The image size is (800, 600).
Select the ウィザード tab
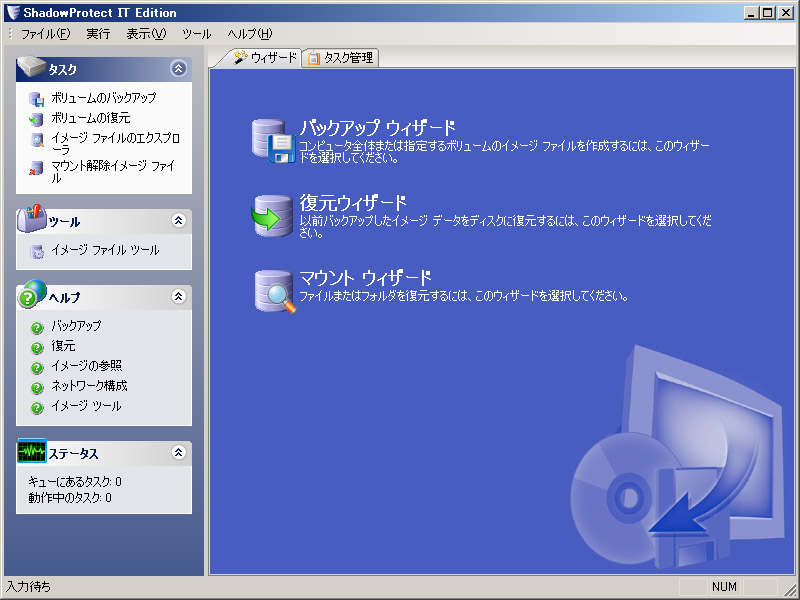[265, 58]
